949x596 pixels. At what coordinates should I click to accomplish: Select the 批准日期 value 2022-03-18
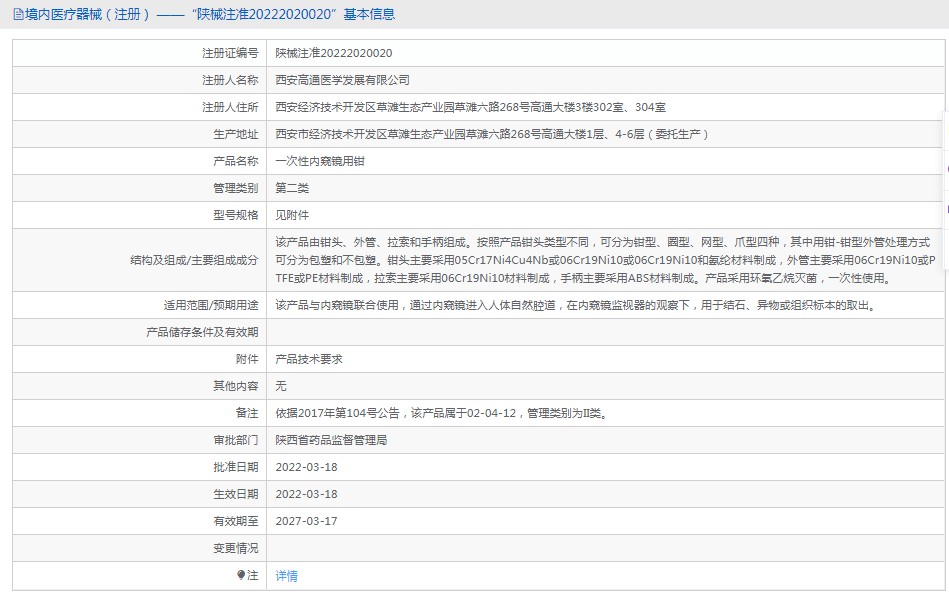(x=306, y=467)
